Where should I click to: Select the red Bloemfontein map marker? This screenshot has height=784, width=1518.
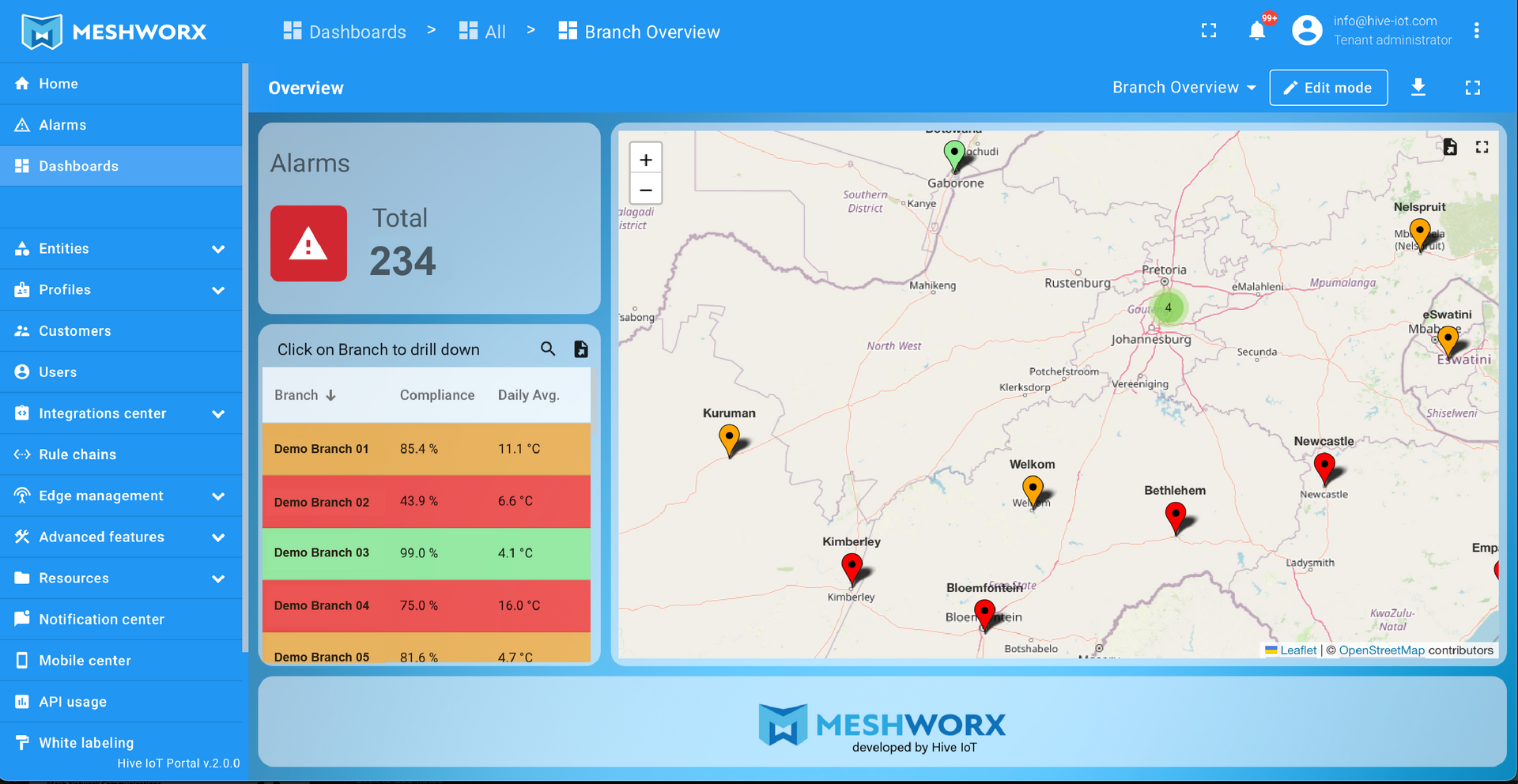point(984,615)
